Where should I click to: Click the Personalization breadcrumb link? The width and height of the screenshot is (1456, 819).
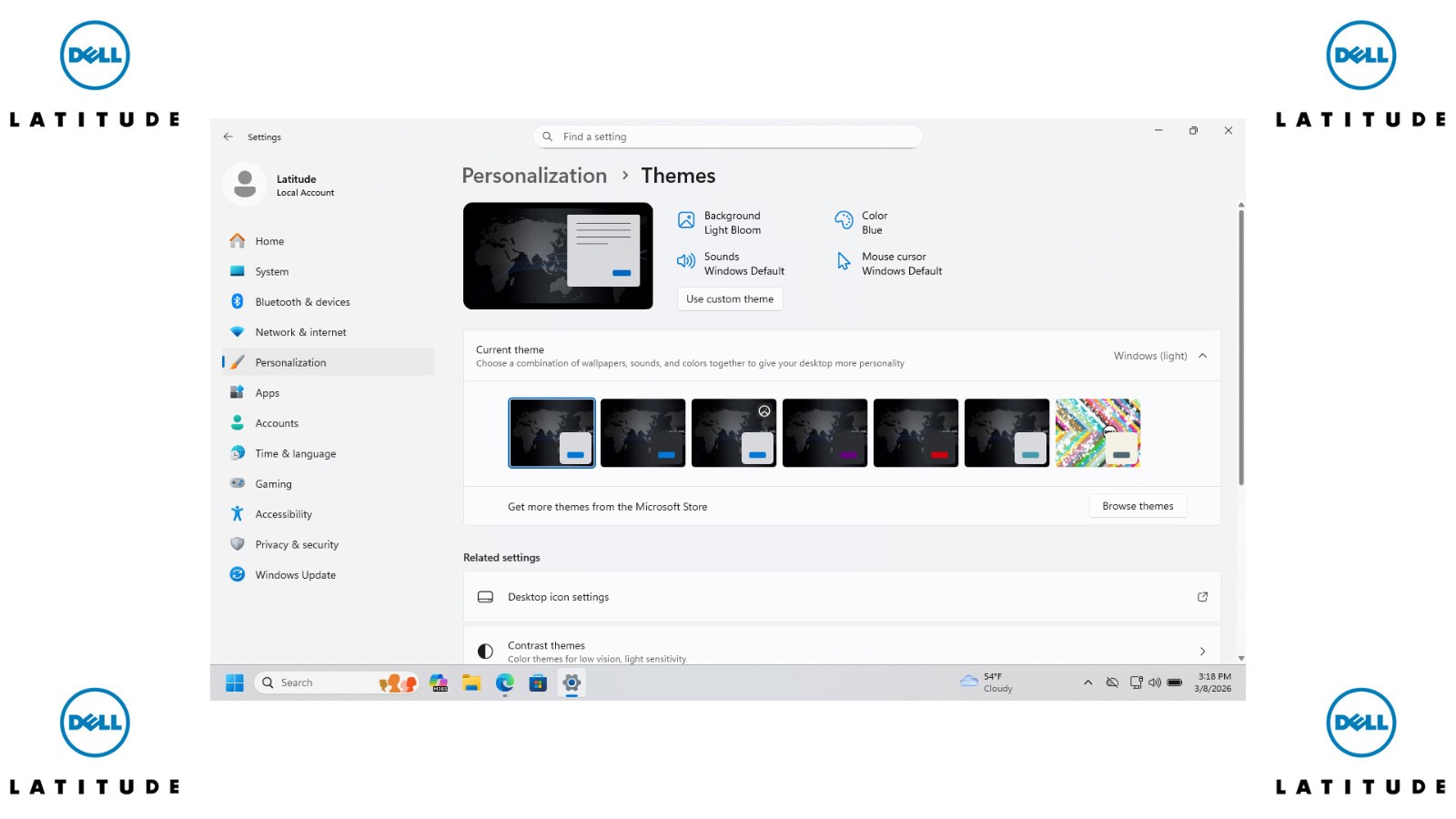click(534, 176)
